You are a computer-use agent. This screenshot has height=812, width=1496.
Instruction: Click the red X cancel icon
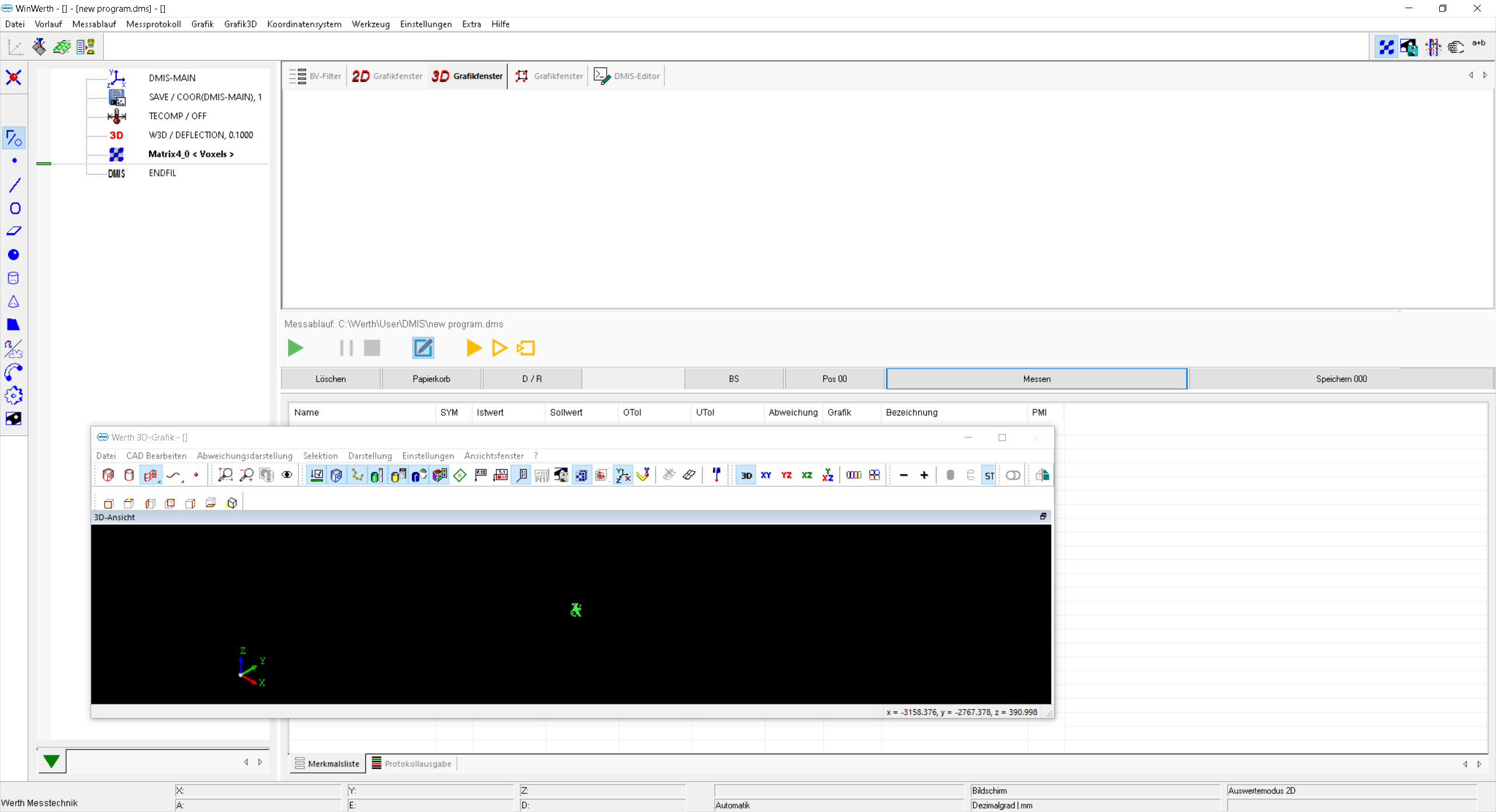tap(13, 77)
